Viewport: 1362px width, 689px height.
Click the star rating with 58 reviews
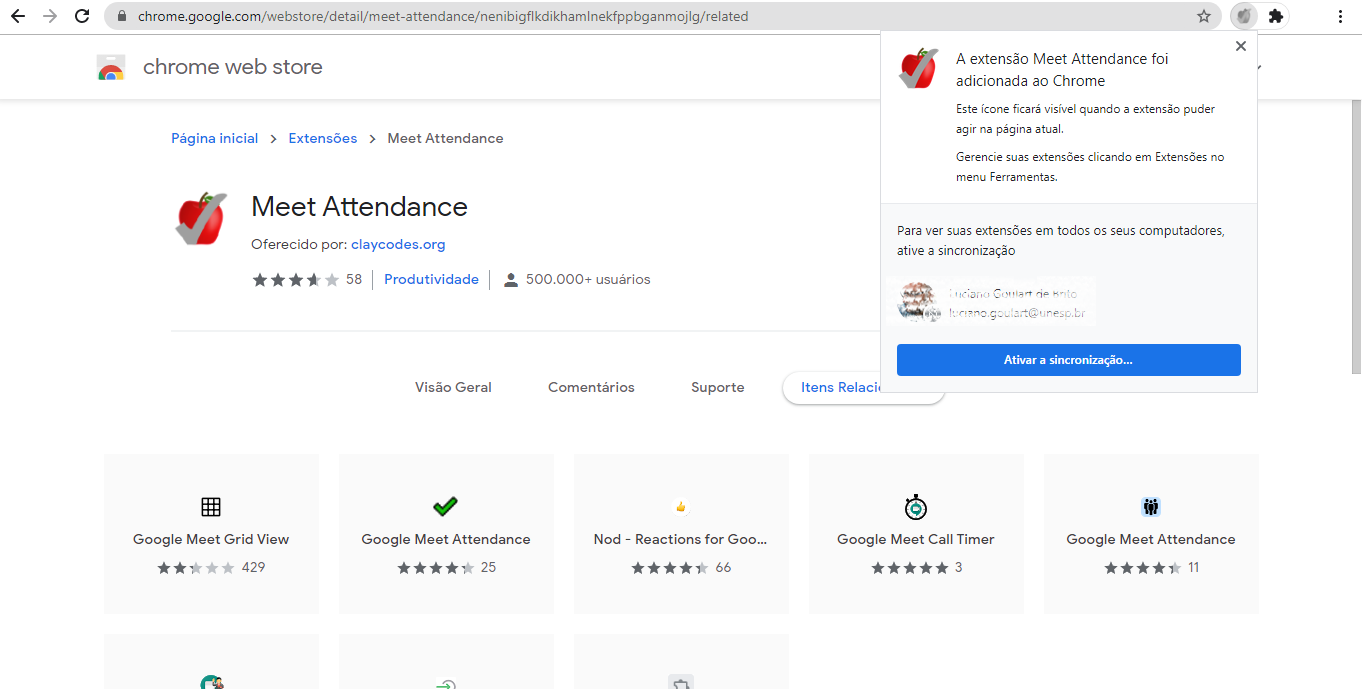(295, 280)
